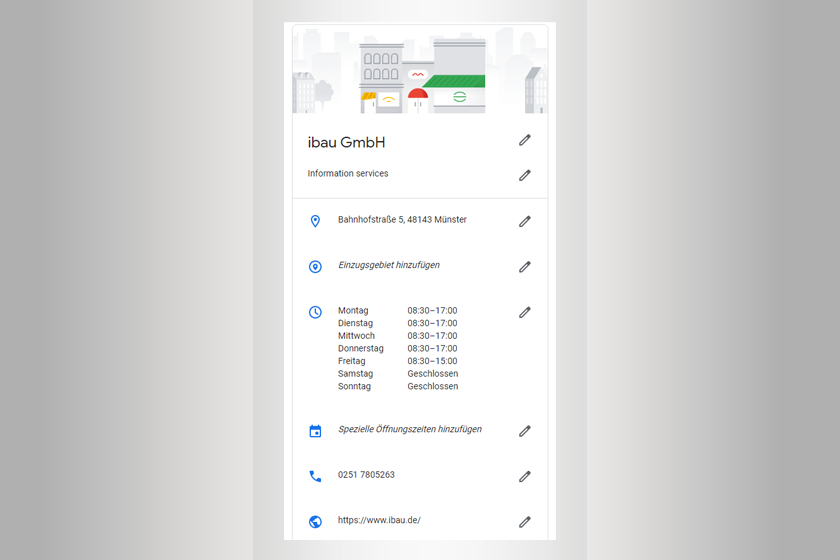Viewport: 840px width, 560px height.
Task: Edit the business name ibau GmbH
Action: pos(524,140)
